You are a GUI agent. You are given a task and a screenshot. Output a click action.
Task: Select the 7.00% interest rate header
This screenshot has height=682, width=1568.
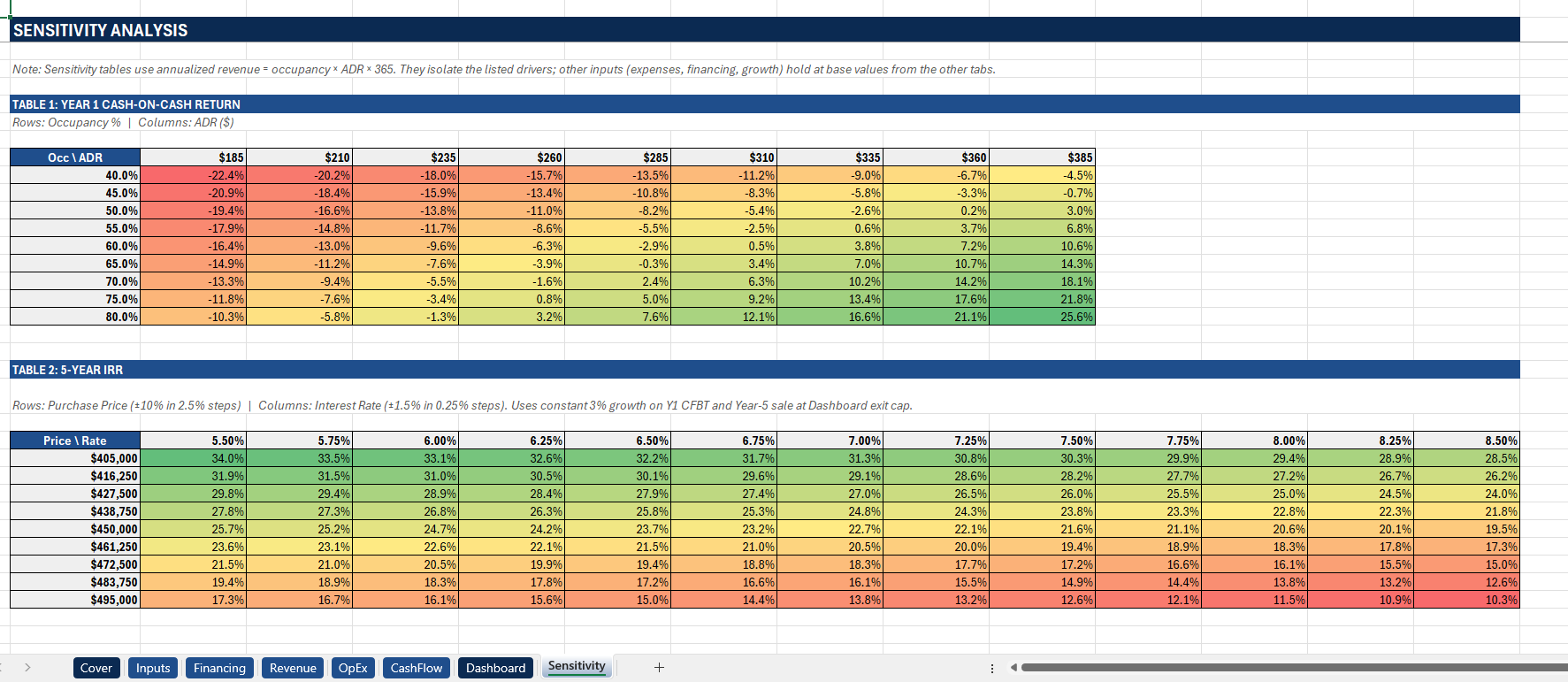830,441
